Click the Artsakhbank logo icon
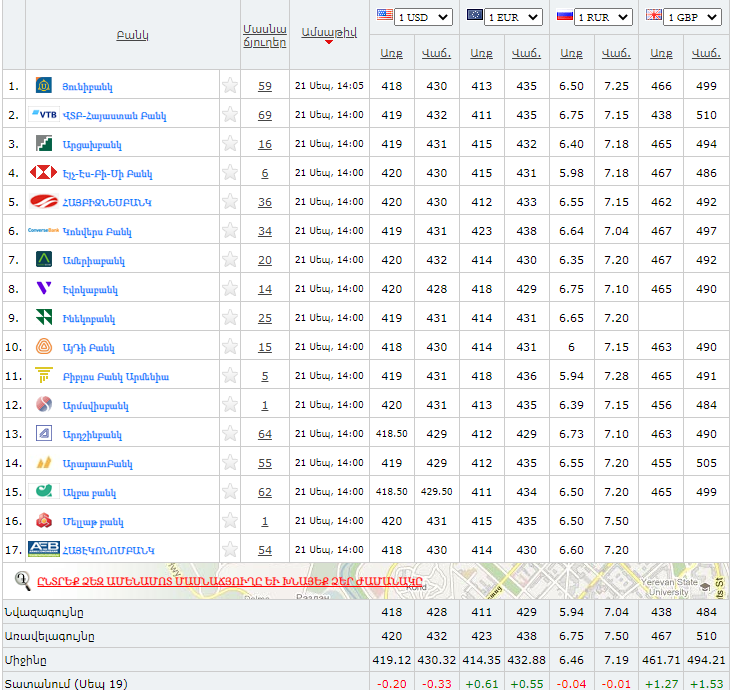This screenshot has height=690, width=733. click(x=44, y=143)
